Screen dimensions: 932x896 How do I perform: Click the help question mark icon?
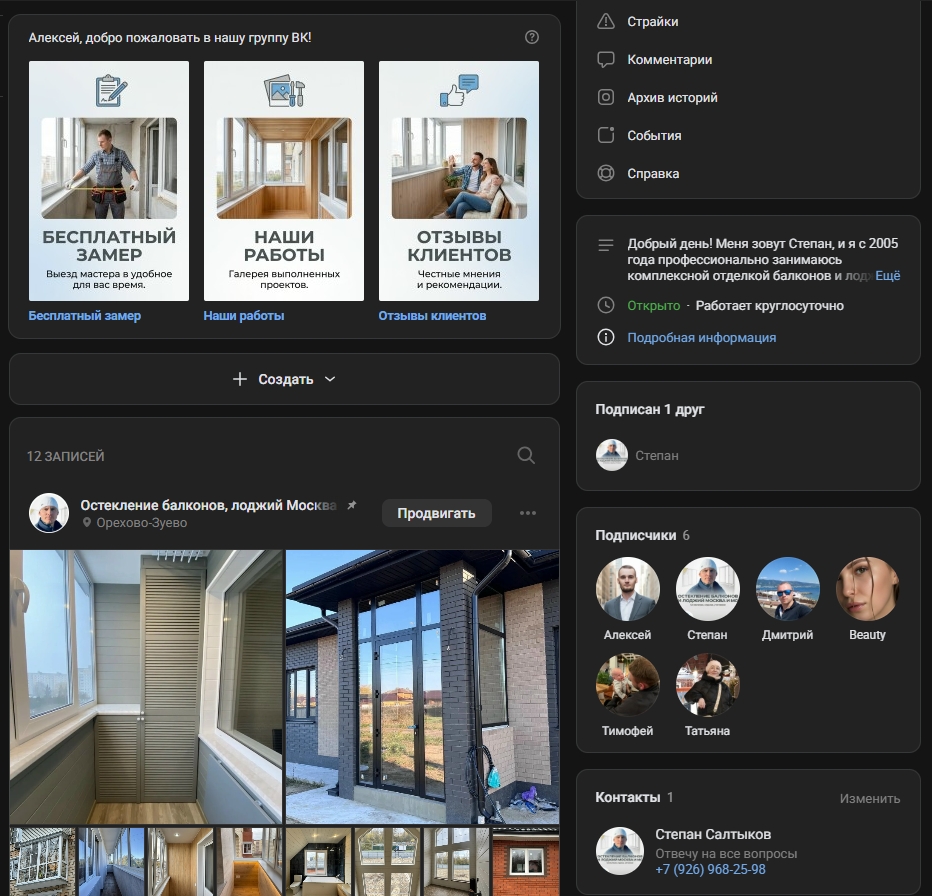[x=532, y=37]
